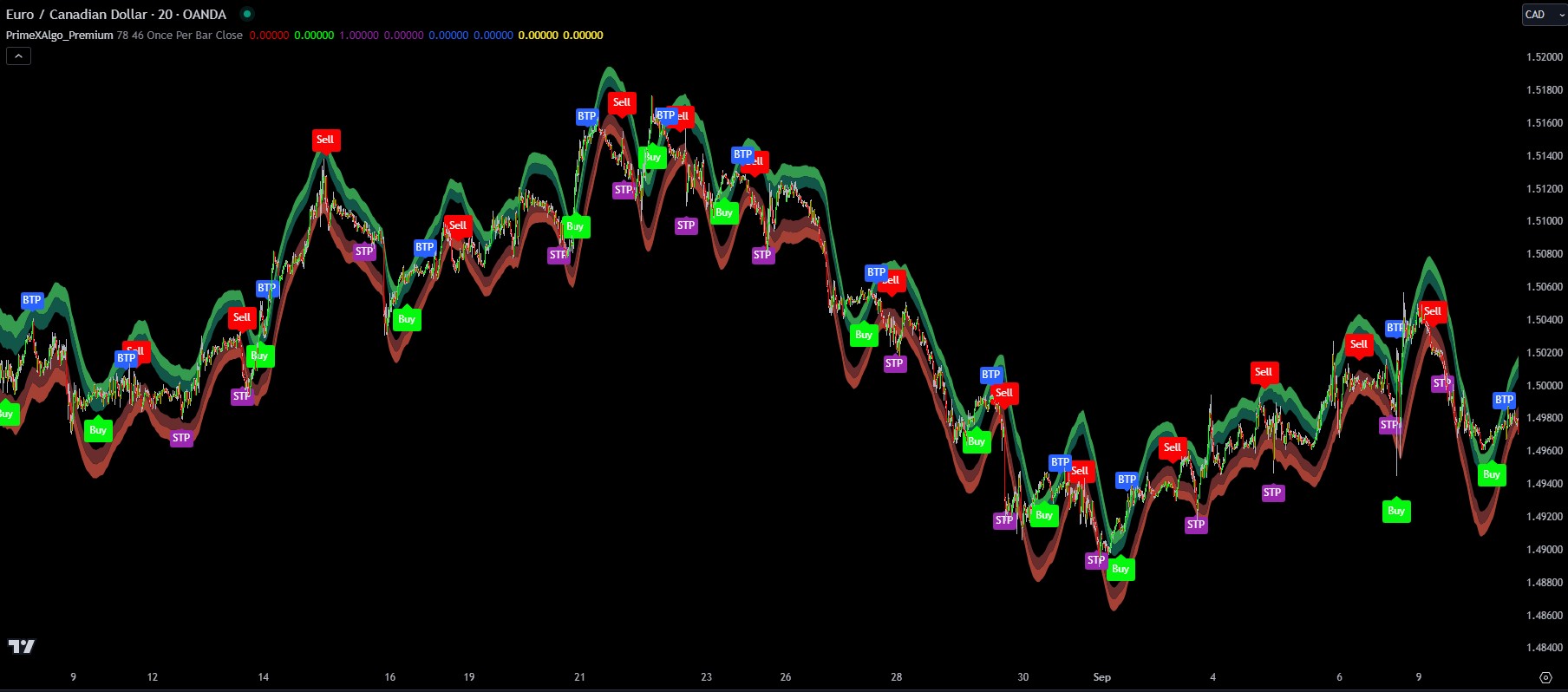
Task: Click price axis label 1.50600
Action: [x=1545, y=287]
